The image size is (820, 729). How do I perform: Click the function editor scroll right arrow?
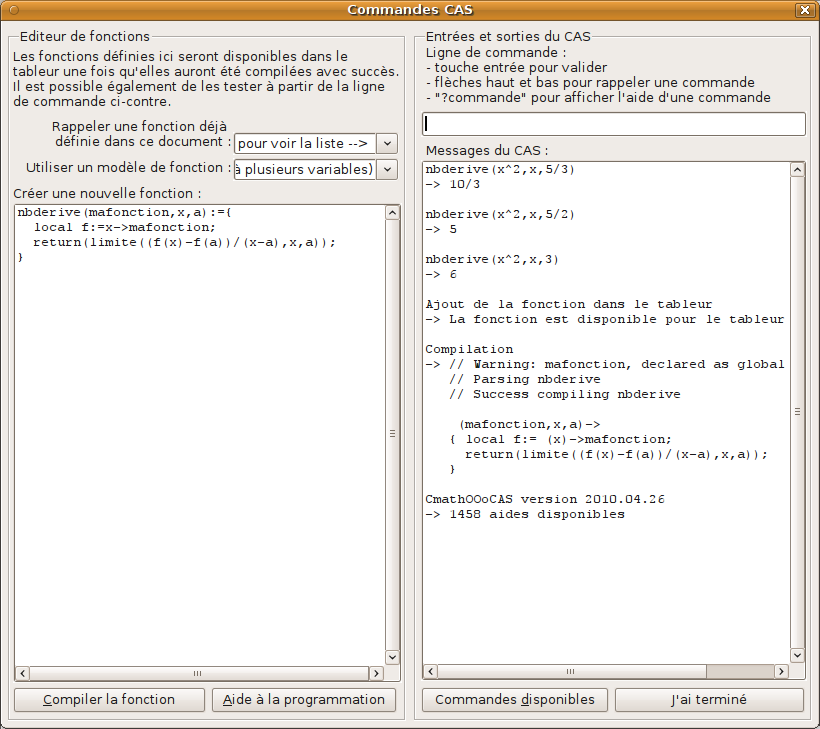click(376, 674)
